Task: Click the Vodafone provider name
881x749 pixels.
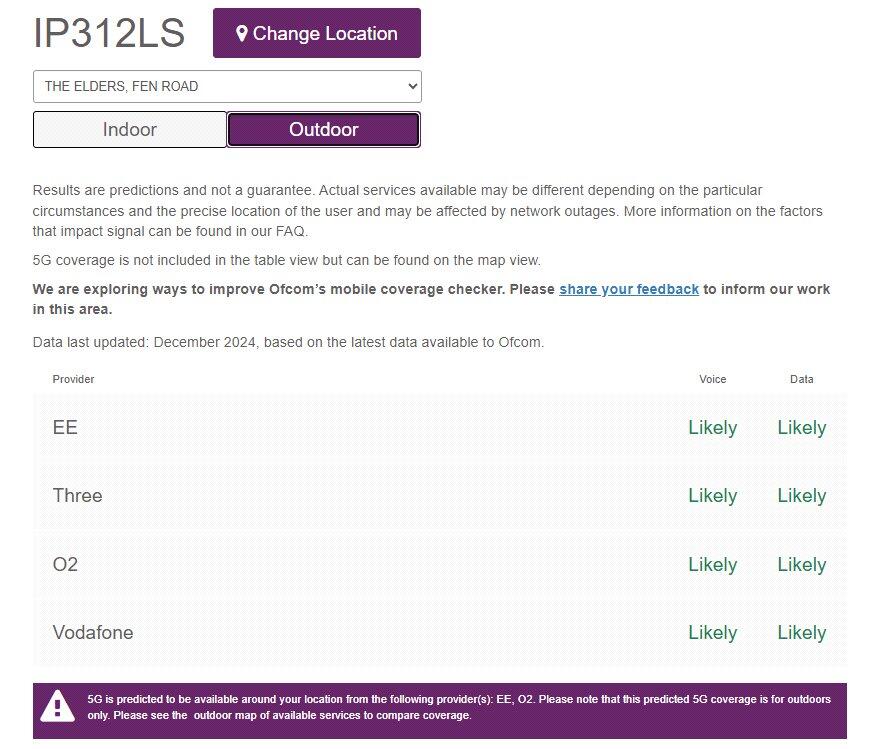Action: point(92,633)
